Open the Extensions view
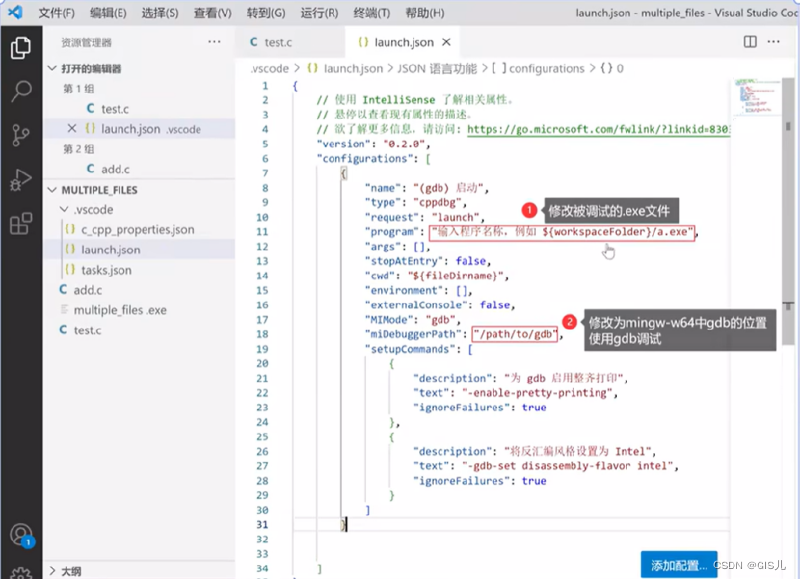Image resolution: width=800 pixels, height=580 pixels. 21,223
